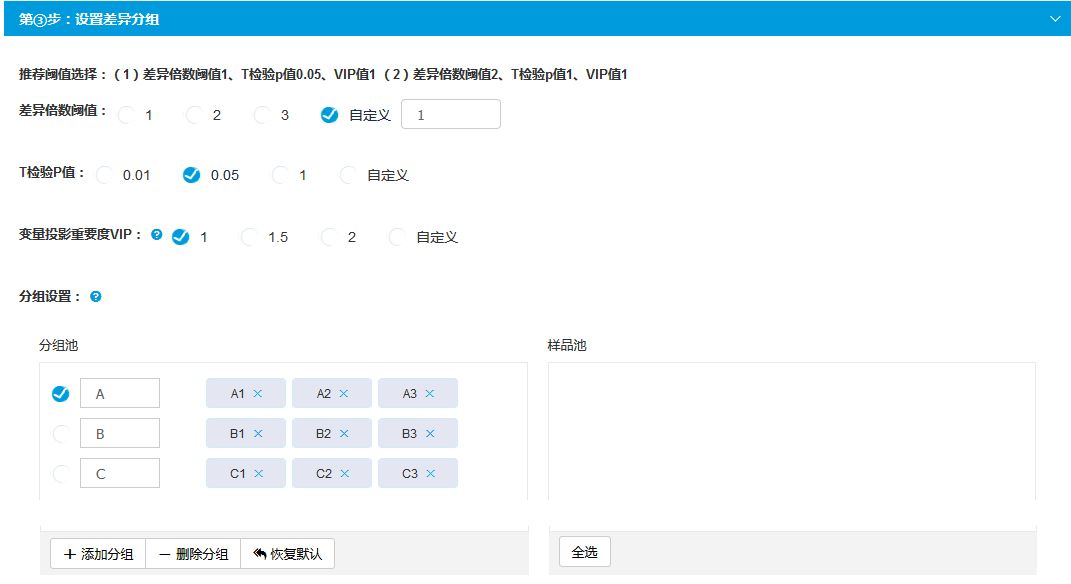The width and height of the screenshot is (1071, 584).
Task: Click the 添加分组 button
Action: (98, 554)
